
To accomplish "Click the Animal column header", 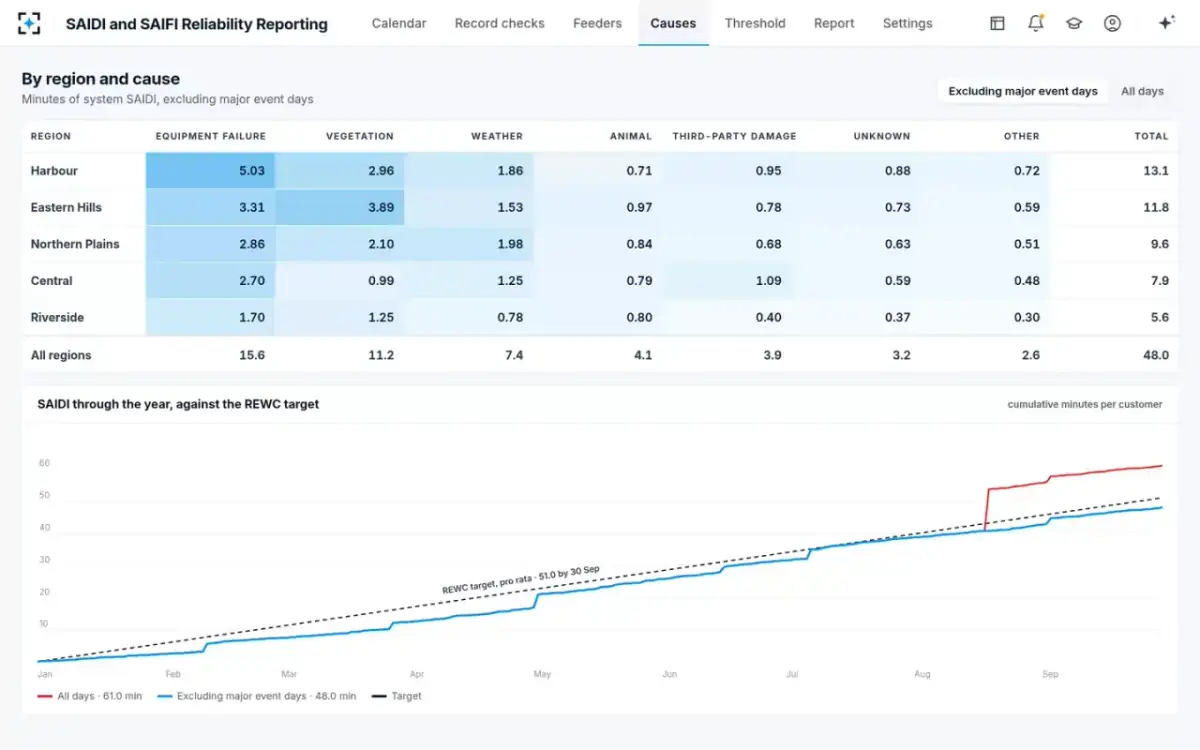I will tap(631, 136).
